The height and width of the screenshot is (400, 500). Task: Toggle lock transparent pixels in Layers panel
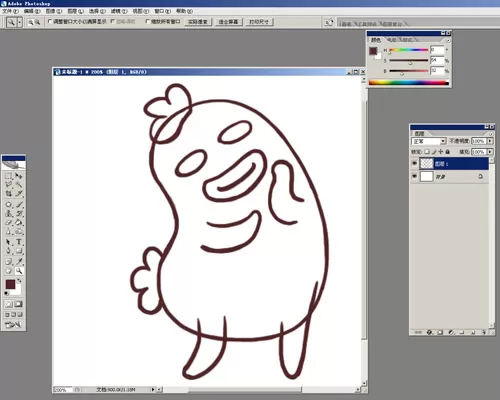427,152
